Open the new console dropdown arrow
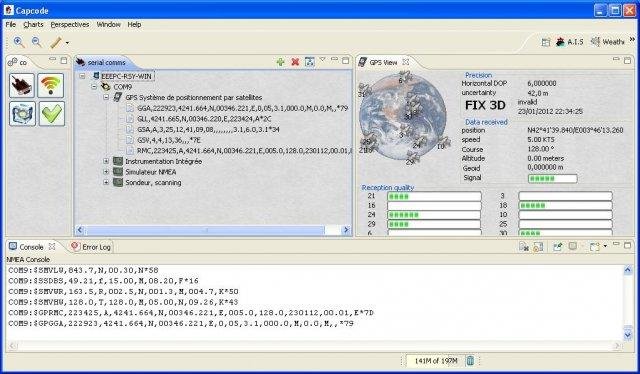 (605, 246)
